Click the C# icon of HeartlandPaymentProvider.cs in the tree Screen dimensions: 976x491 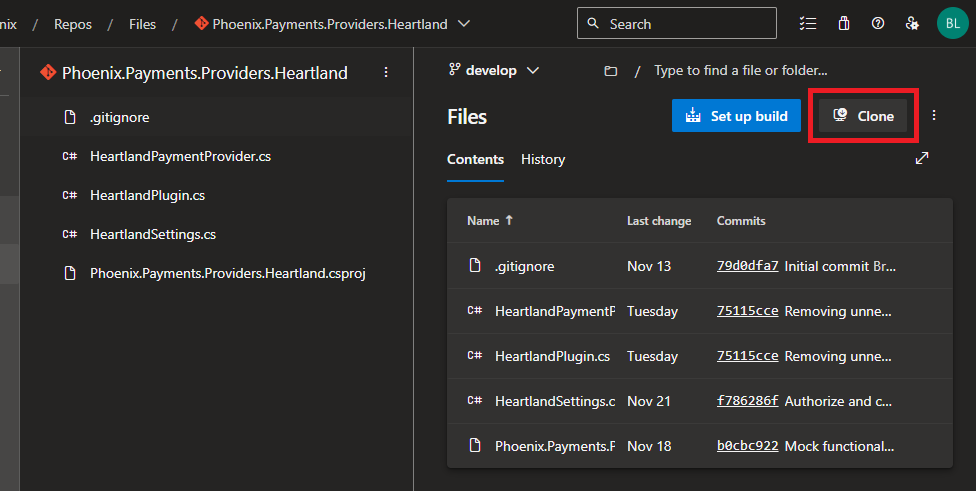click(x=70, y=156)
